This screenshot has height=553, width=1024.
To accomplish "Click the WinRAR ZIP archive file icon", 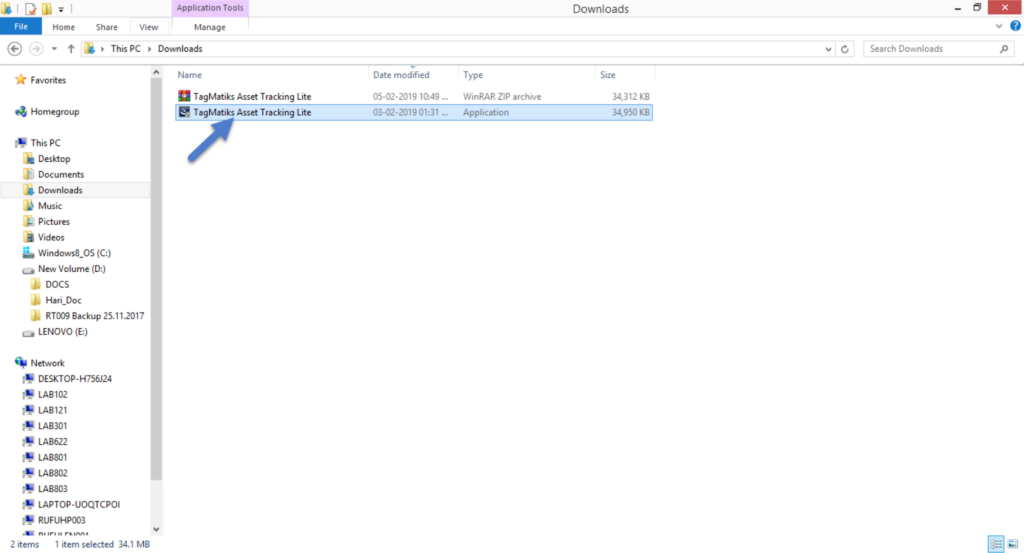I will [184, 97].
